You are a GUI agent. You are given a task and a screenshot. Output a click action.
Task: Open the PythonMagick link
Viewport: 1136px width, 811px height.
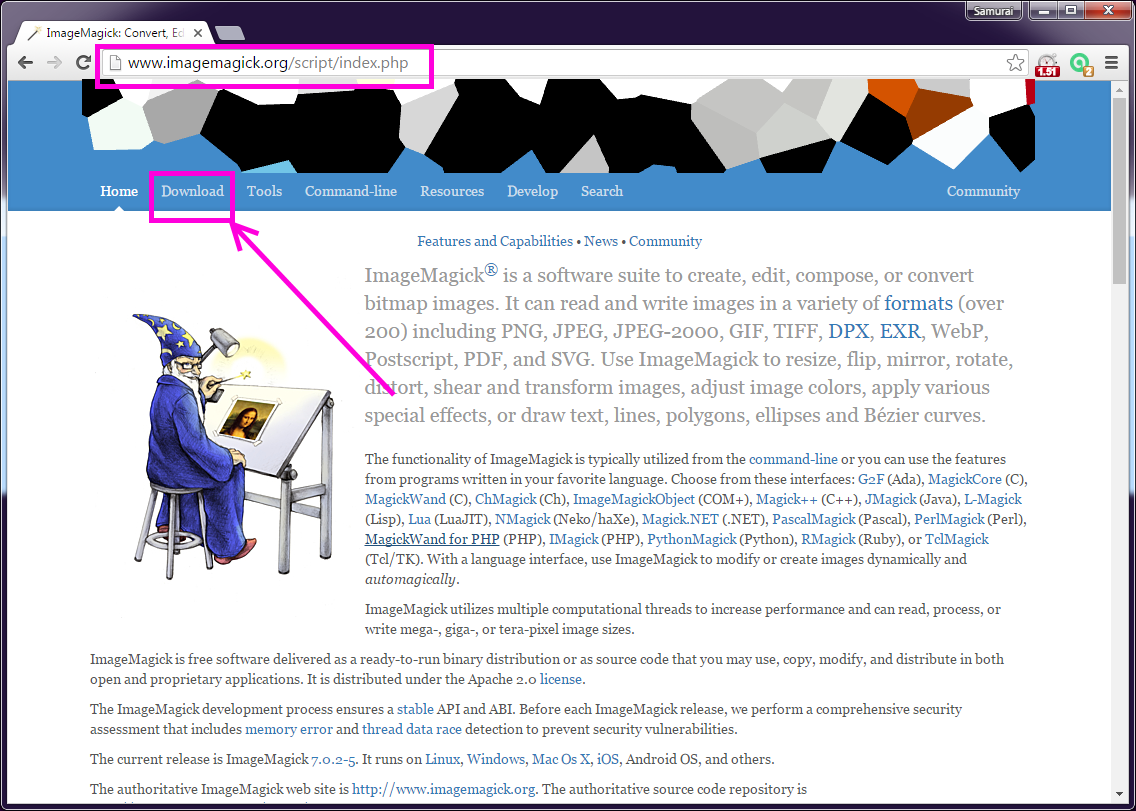(x=692, y=539)
